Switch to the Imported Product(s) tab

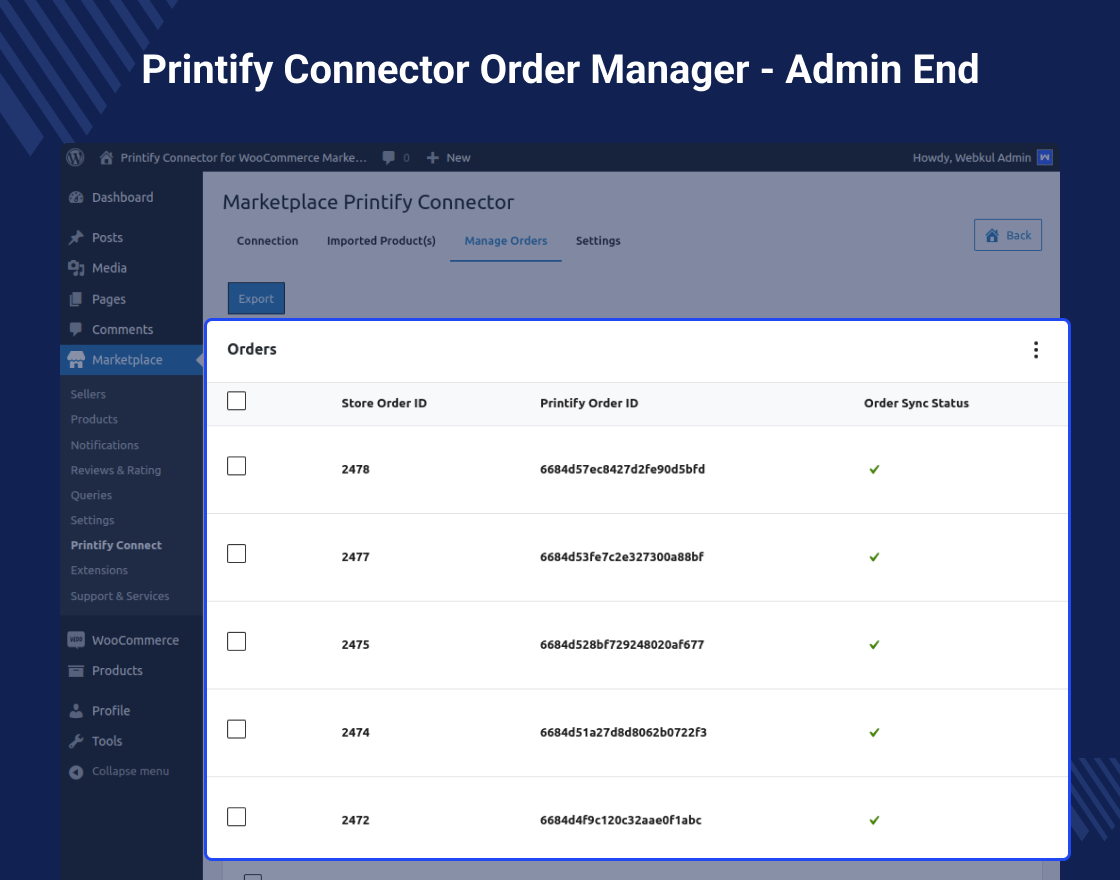(x=381, y=241)
